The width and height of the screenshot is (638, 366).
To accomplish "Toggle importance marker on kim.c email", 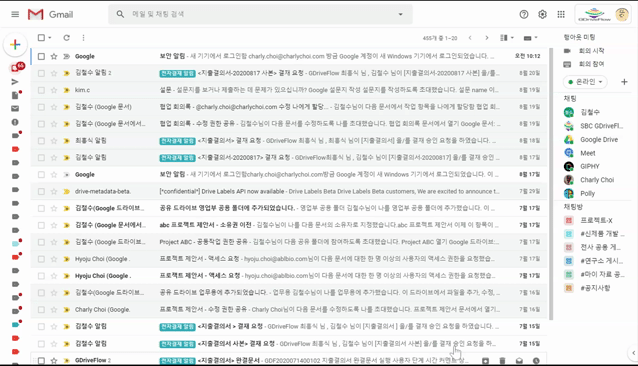I will [x=66, y=90].
